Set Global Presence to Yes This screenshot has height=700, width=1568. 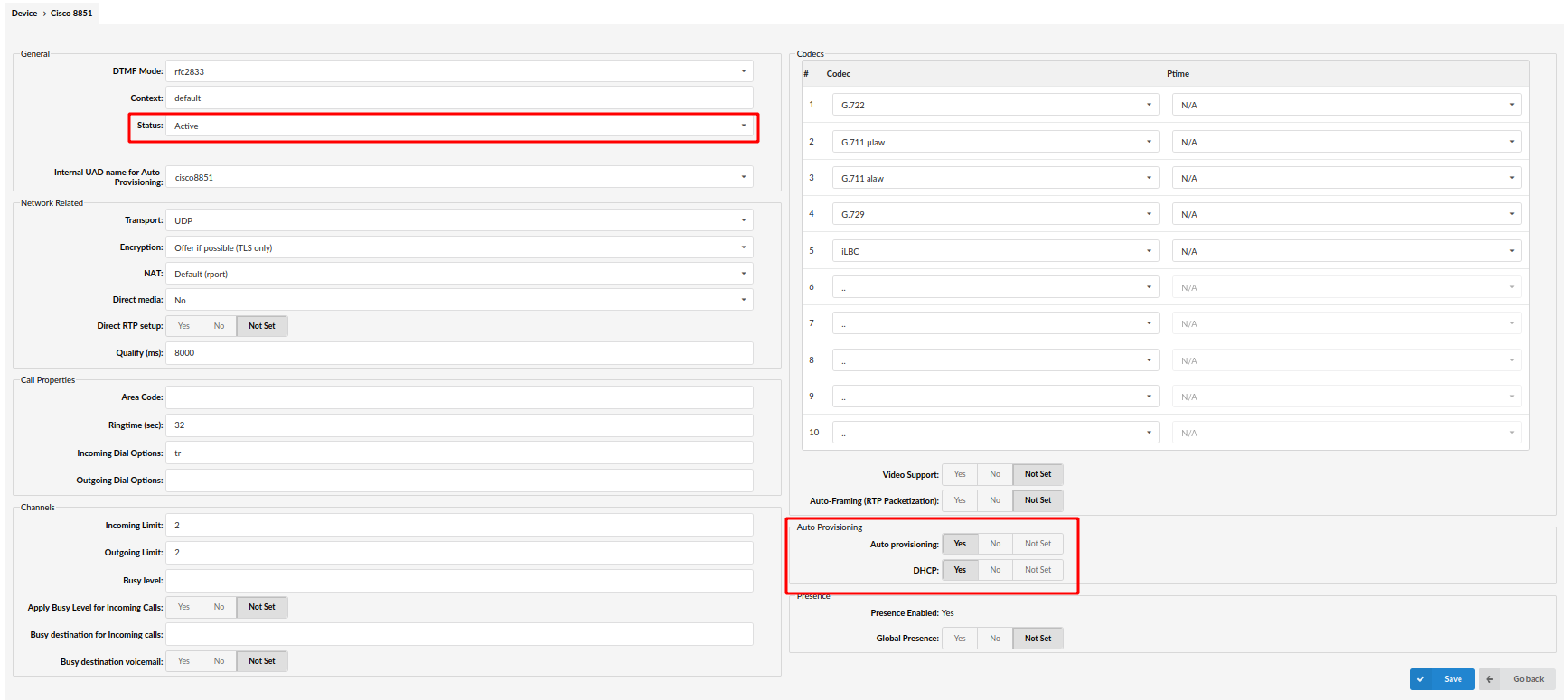coord(960,639)
